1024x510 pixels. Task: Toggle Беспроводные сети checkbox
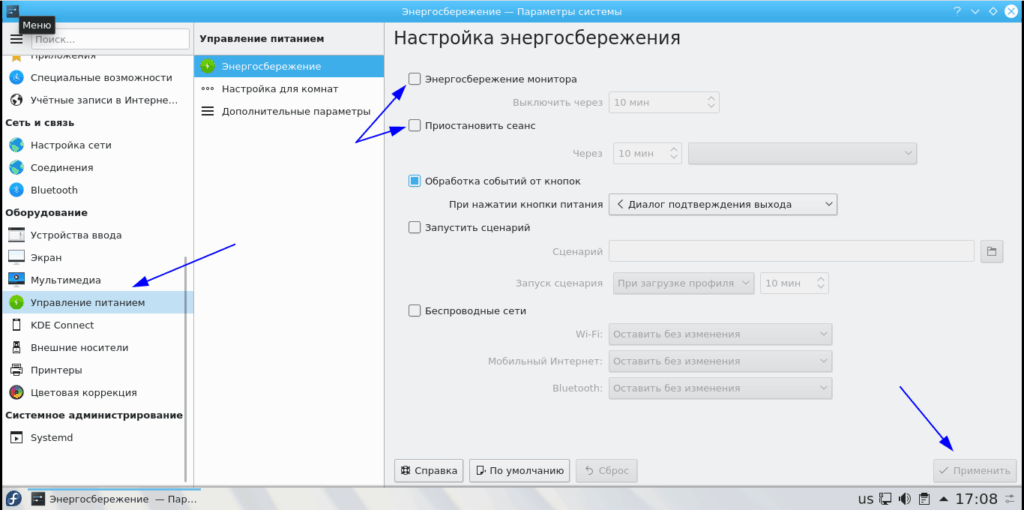coord(415,311)
